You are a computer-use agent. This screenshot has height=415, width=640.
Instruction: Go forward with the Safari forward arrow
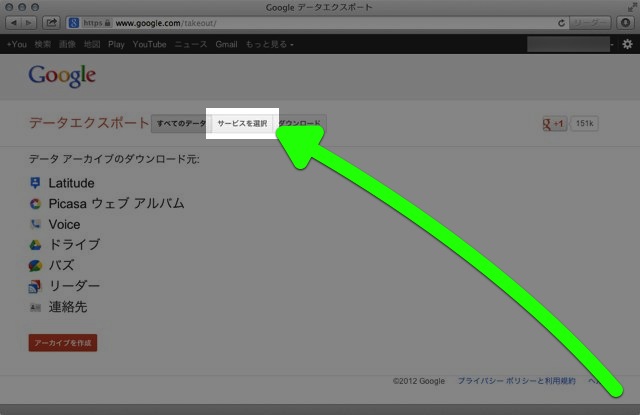[x=29, y=23]
